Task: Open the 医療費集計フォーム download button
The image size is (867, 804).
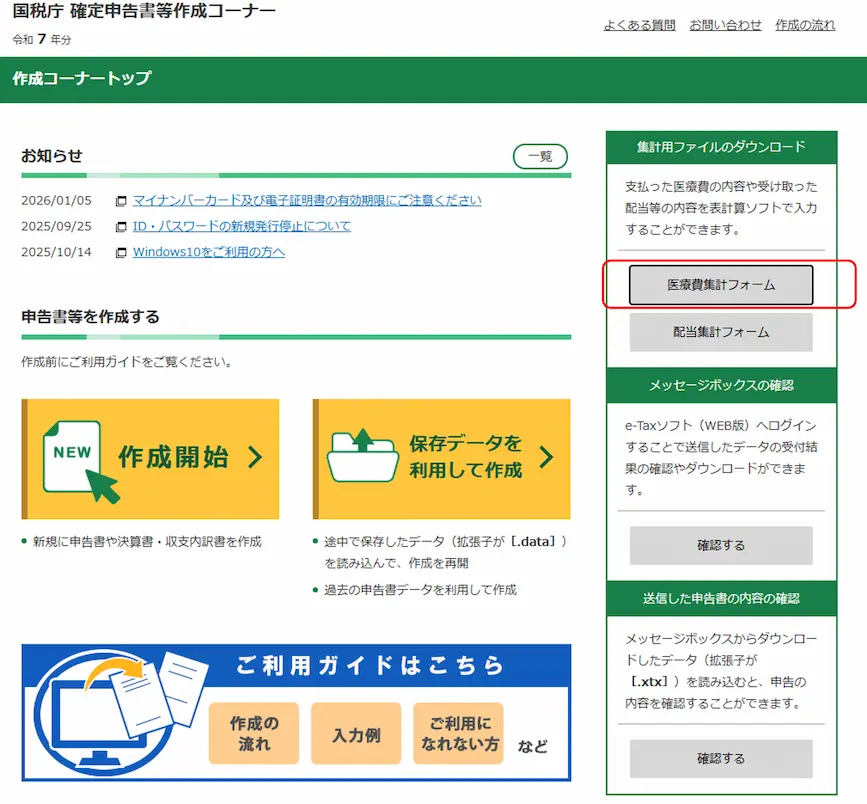Action: (x=721, y=285)
